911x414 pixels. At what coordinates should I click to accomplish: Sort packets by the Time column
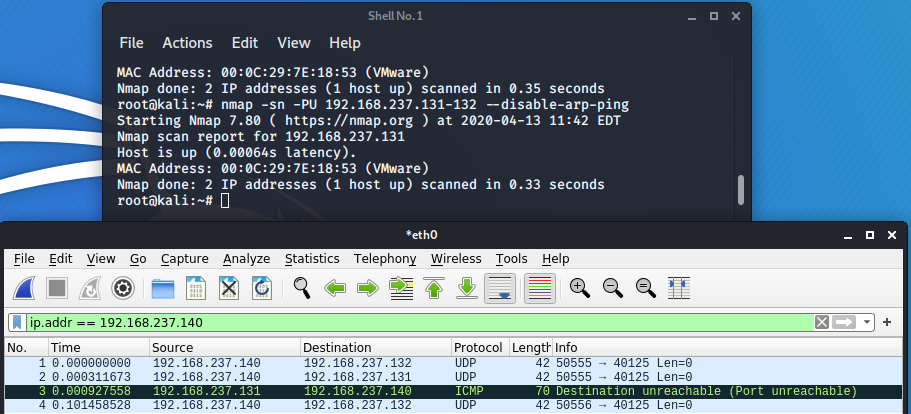pyautogui.click(x=99, y=348)
